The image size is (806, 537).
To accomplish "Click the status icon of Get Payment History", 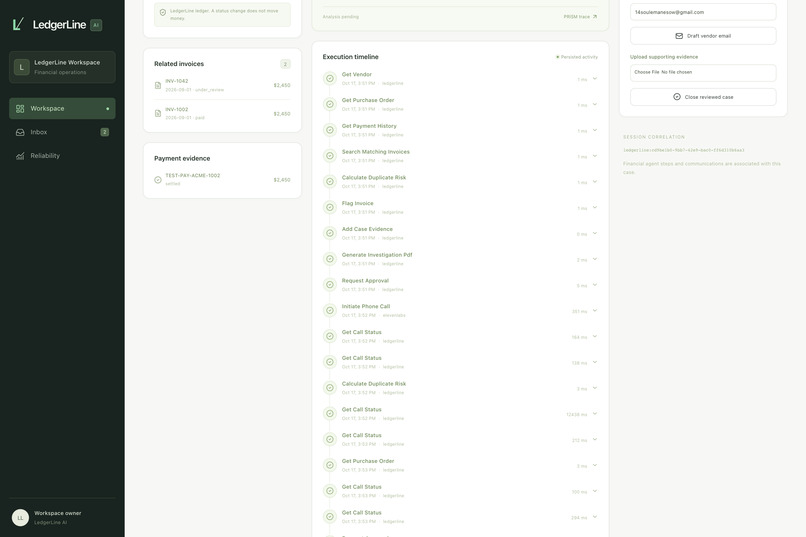I will point(330,130).
